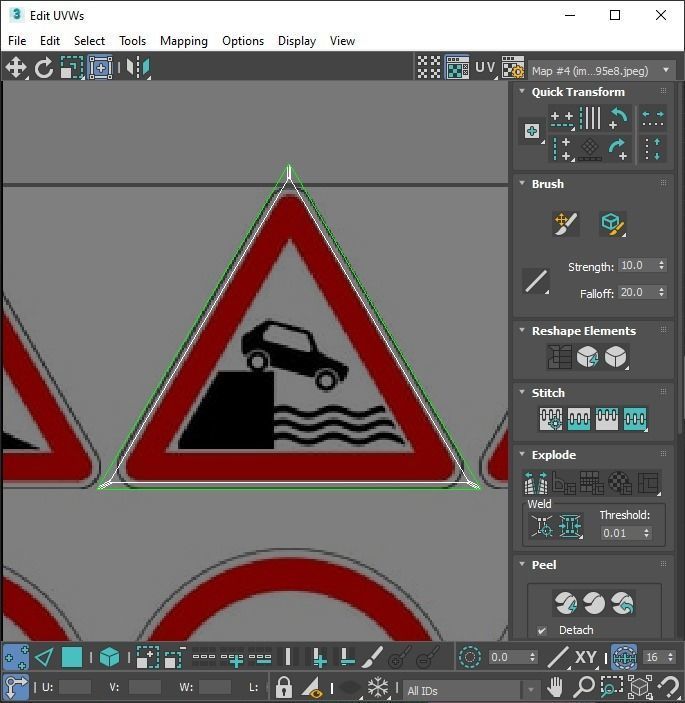The height and width of the screenshot is (703, 685).
Task: Select the Paint Move brush tool
Action: [x=566, y=224]
